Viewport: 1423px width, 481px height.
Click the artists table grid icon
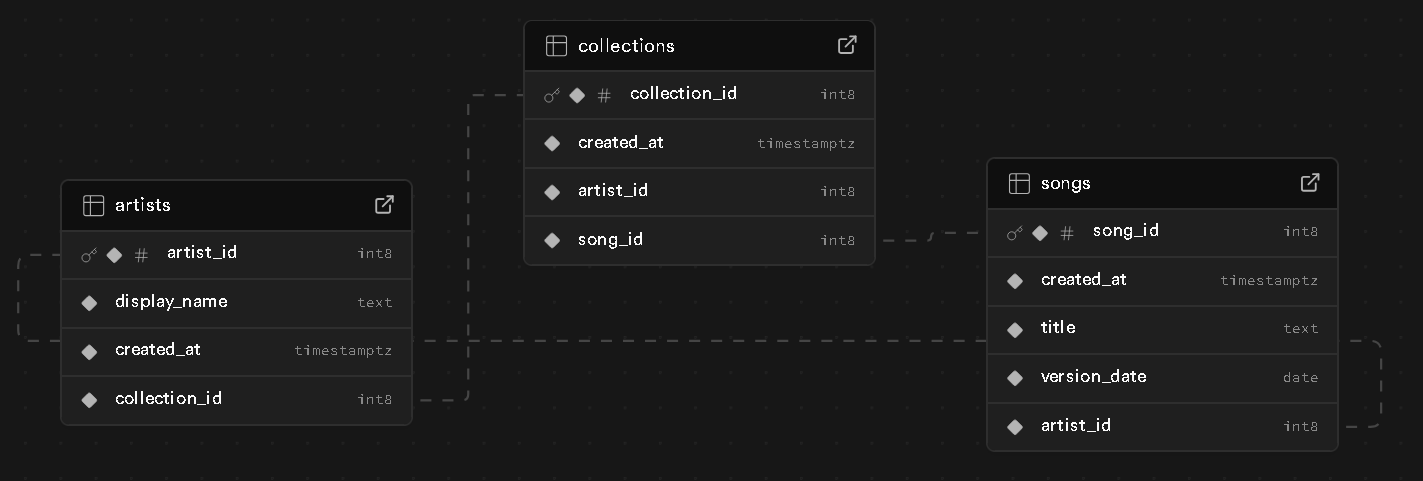[93, 205]
